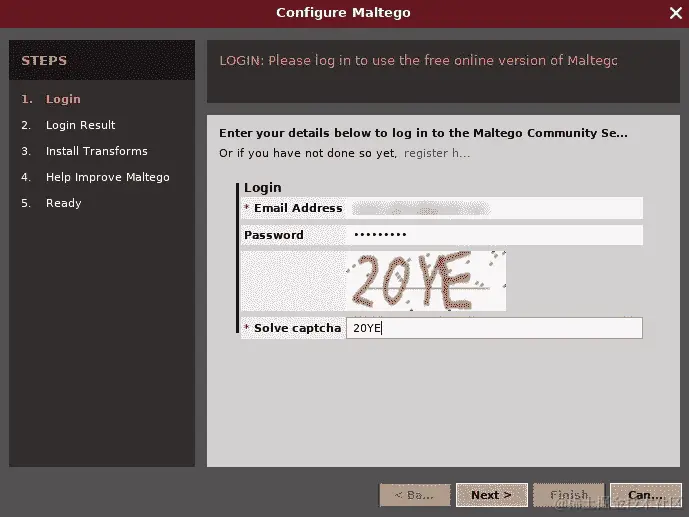Click the 'Or if you have not done so yet' text
Screen dimensions: 689x517
pos(308,153)
